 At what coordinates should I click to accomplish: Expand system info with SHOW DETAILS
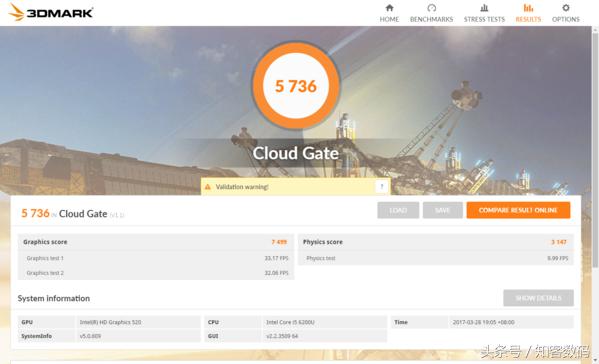(538, 298)
